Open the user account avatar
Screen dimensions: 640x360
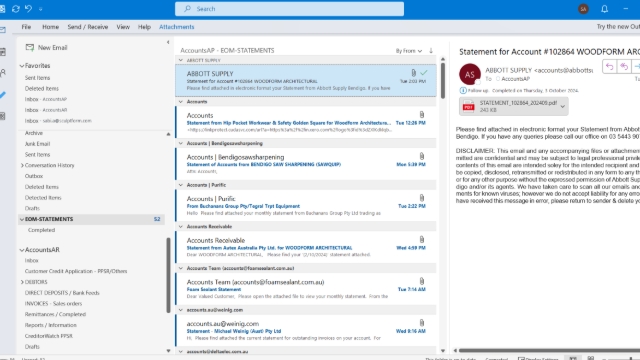tap(583, 9)
